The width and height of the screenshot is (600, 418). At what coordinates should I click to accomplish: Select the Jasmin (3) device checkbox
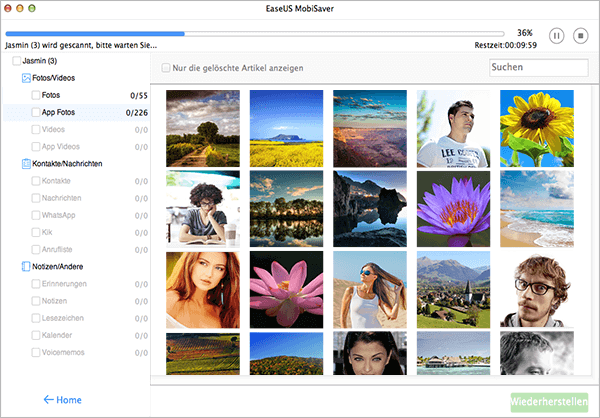click(x=17, y=61)
